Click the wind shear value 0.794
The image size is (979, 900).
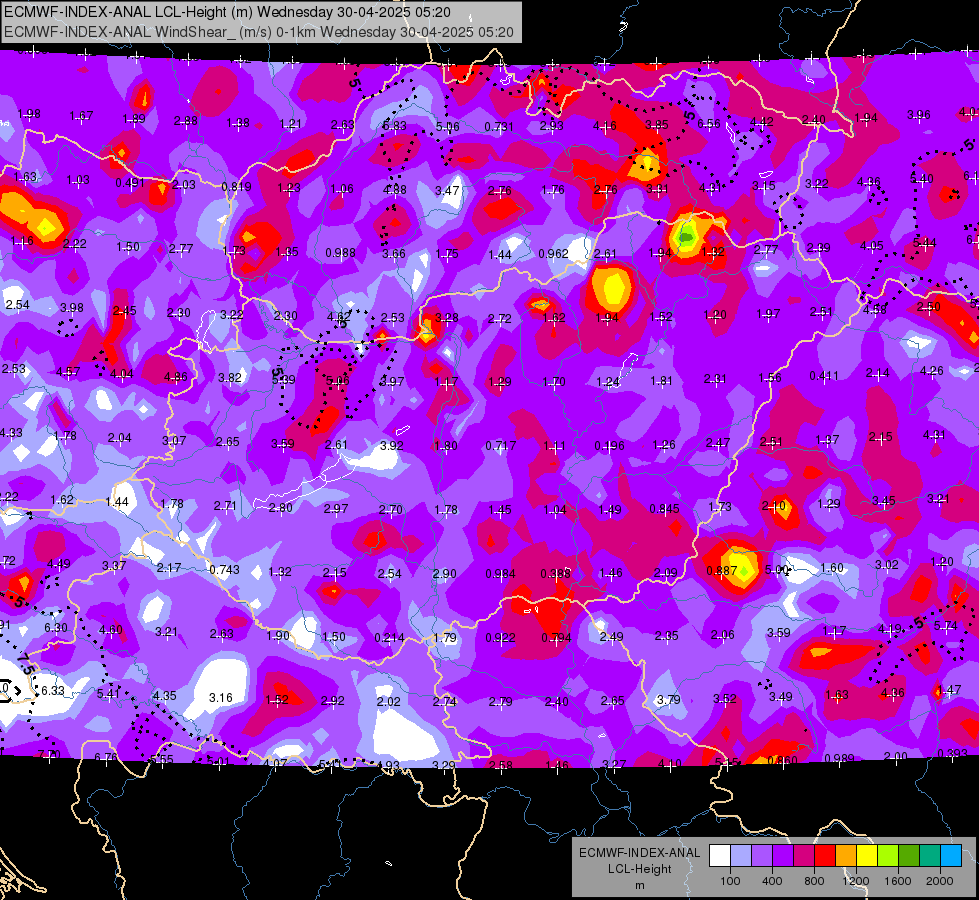tap(556, 638)
